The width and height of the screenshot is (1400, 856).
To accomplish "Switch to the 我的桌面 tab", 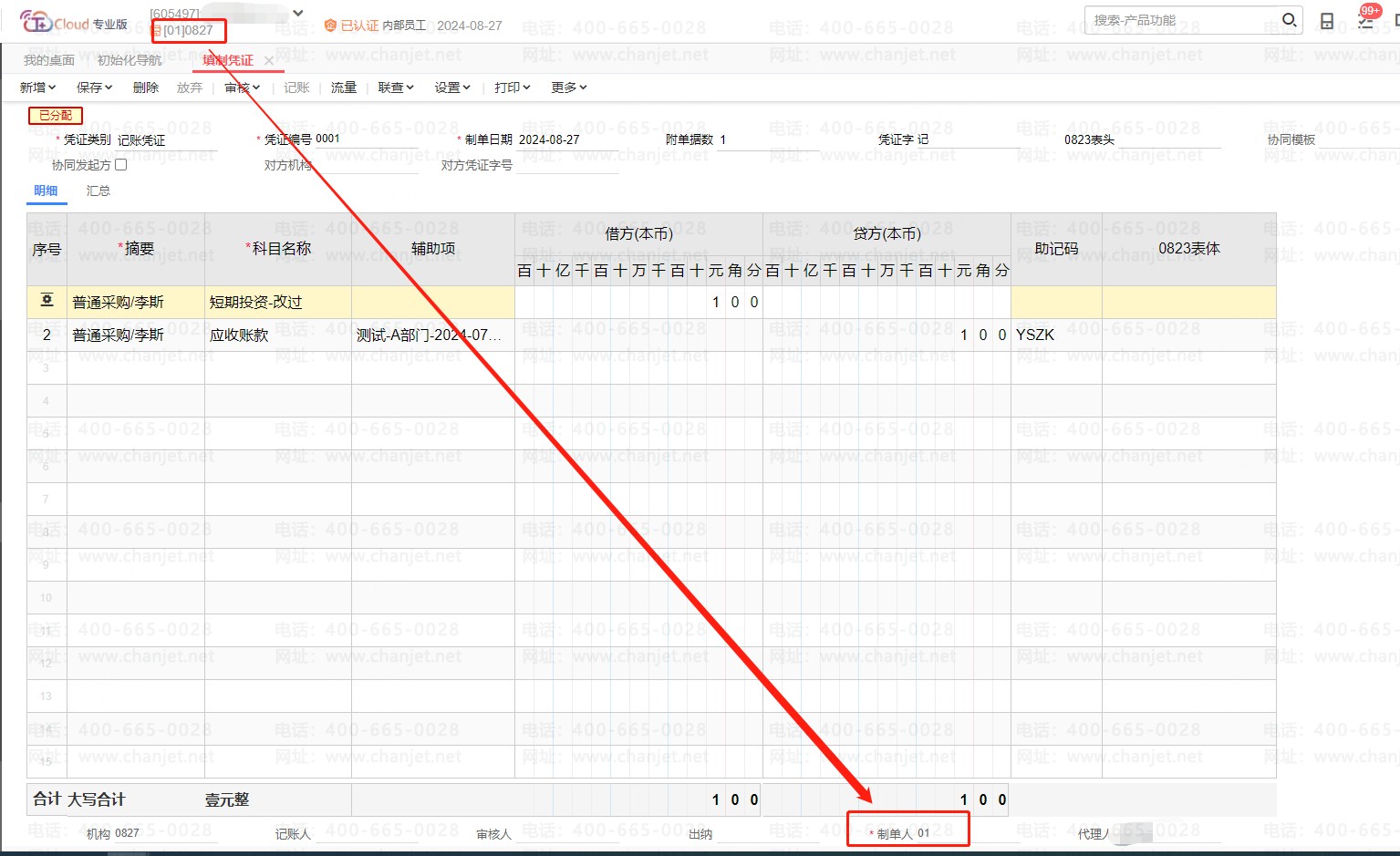I will click(x=49, y=60).
